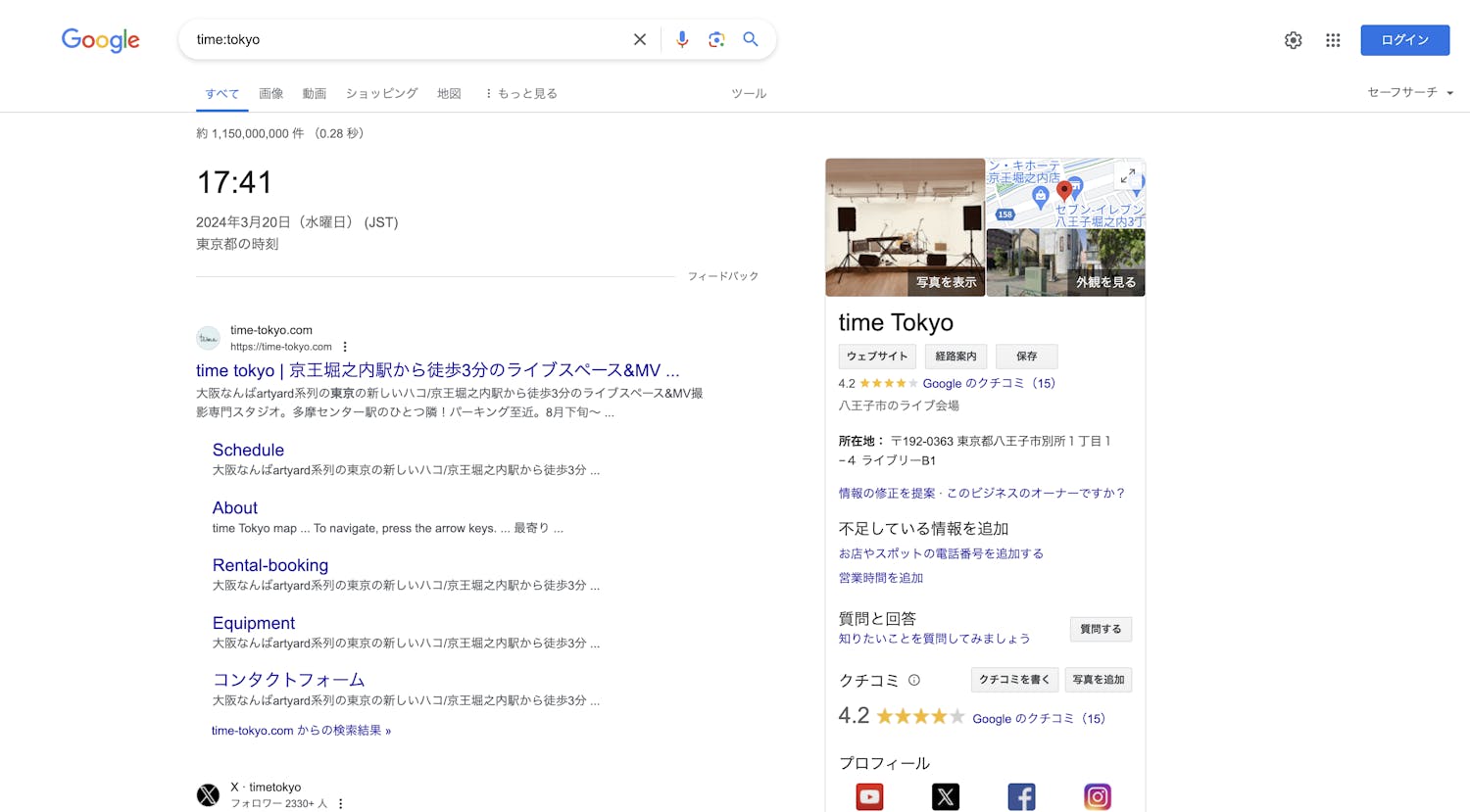Open the X profile icon in panel
Viewport: 1470px width, 812px height.
[946, 796]
